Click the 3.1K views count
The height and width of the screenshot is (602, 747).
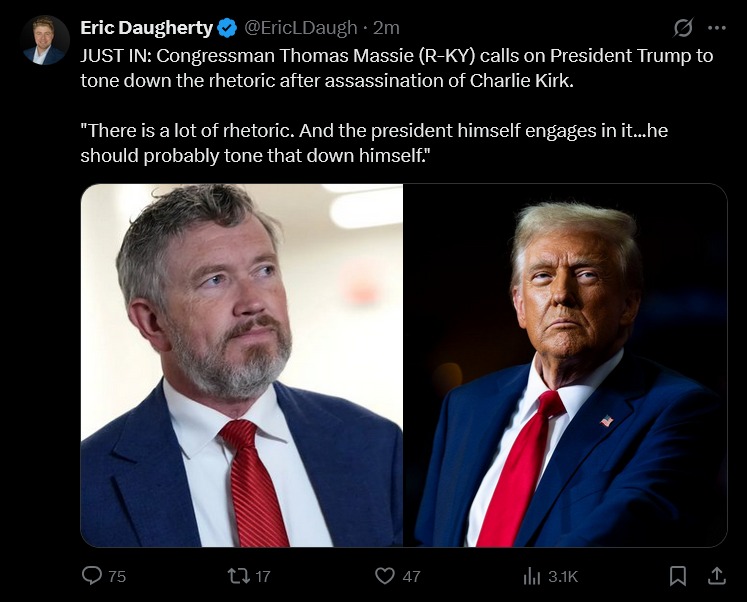(563, 576)
